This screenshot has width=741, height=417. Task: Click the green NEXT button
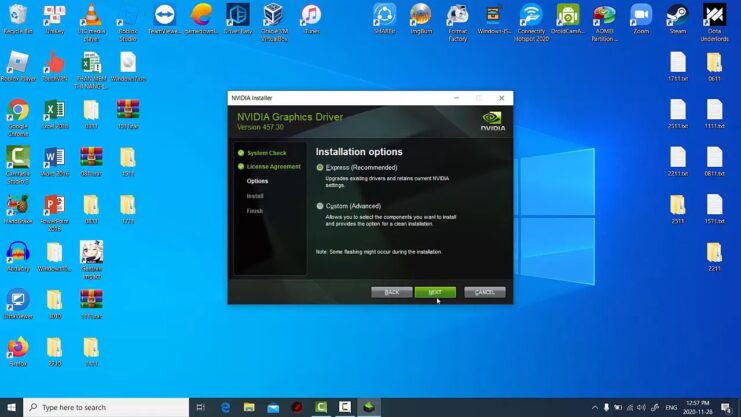(435, 292)
